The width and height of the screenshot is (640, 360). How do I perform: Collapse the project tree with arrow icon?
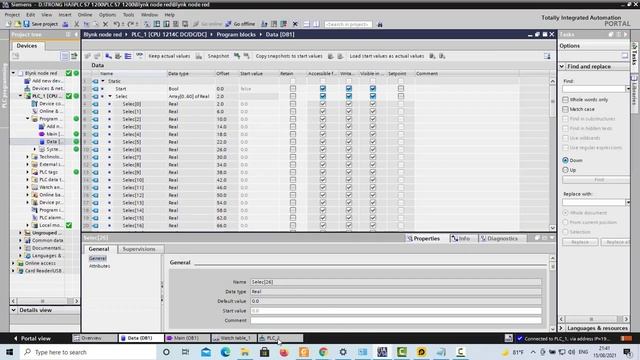tap(76, 35)
